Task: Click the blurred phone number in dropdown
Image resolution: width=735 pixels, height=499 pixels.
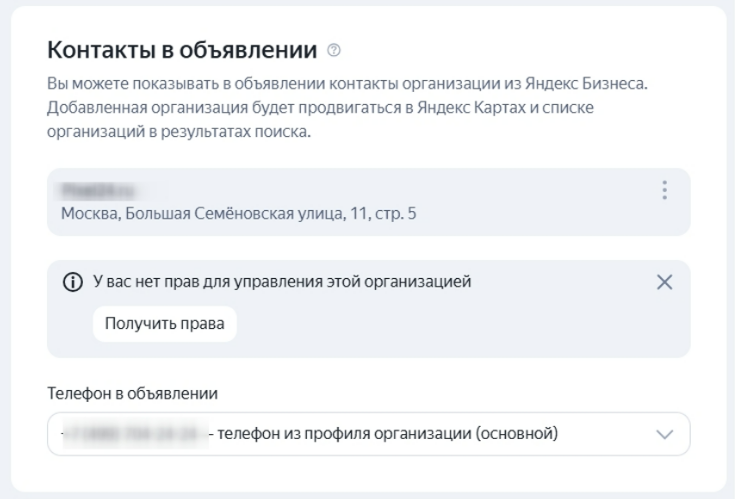Action: (x=132, y=434)
